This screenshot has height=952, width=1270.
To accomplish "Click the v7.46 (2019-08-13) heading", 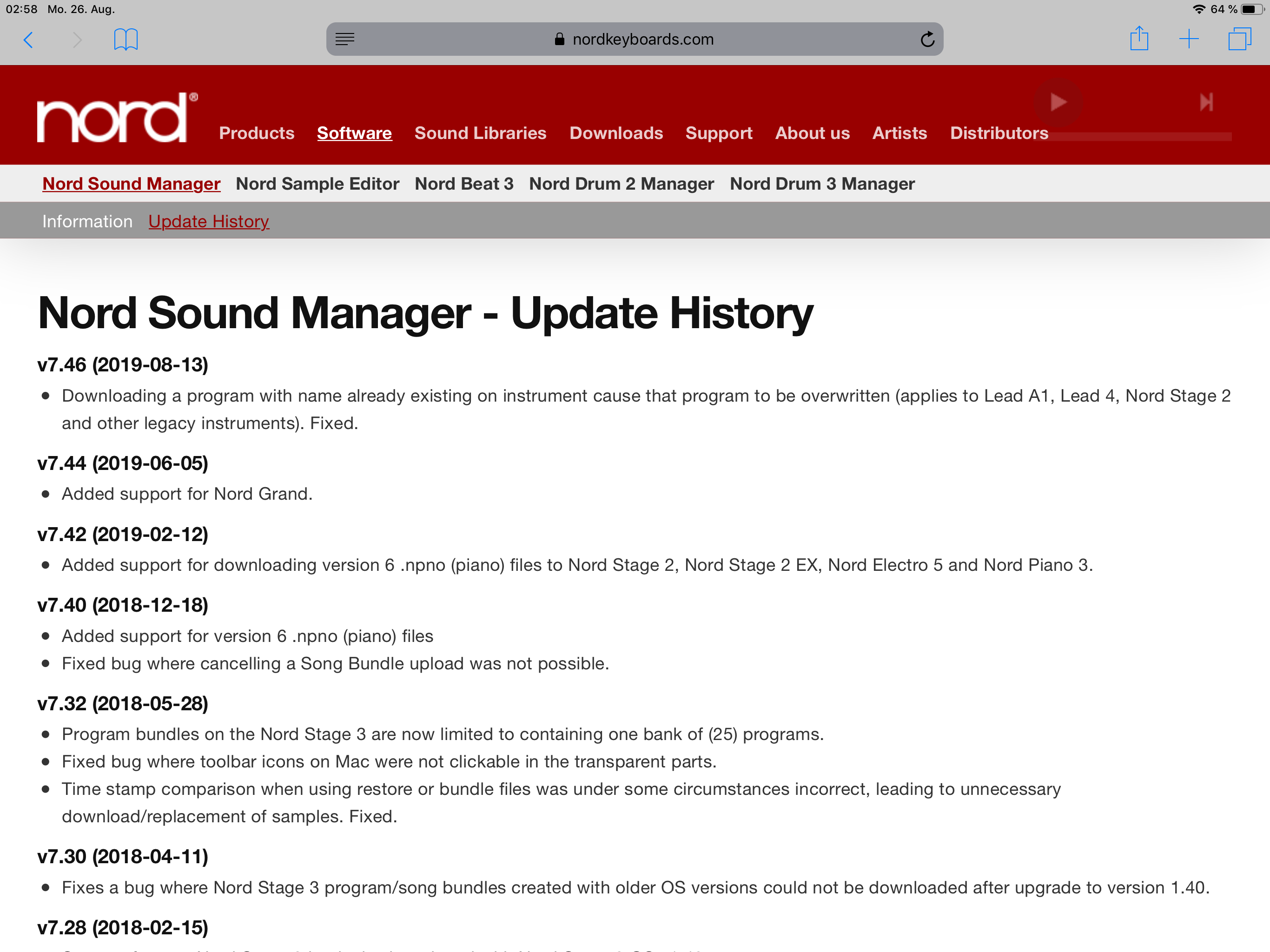I will pyautogui.click(x=123, y=364).
